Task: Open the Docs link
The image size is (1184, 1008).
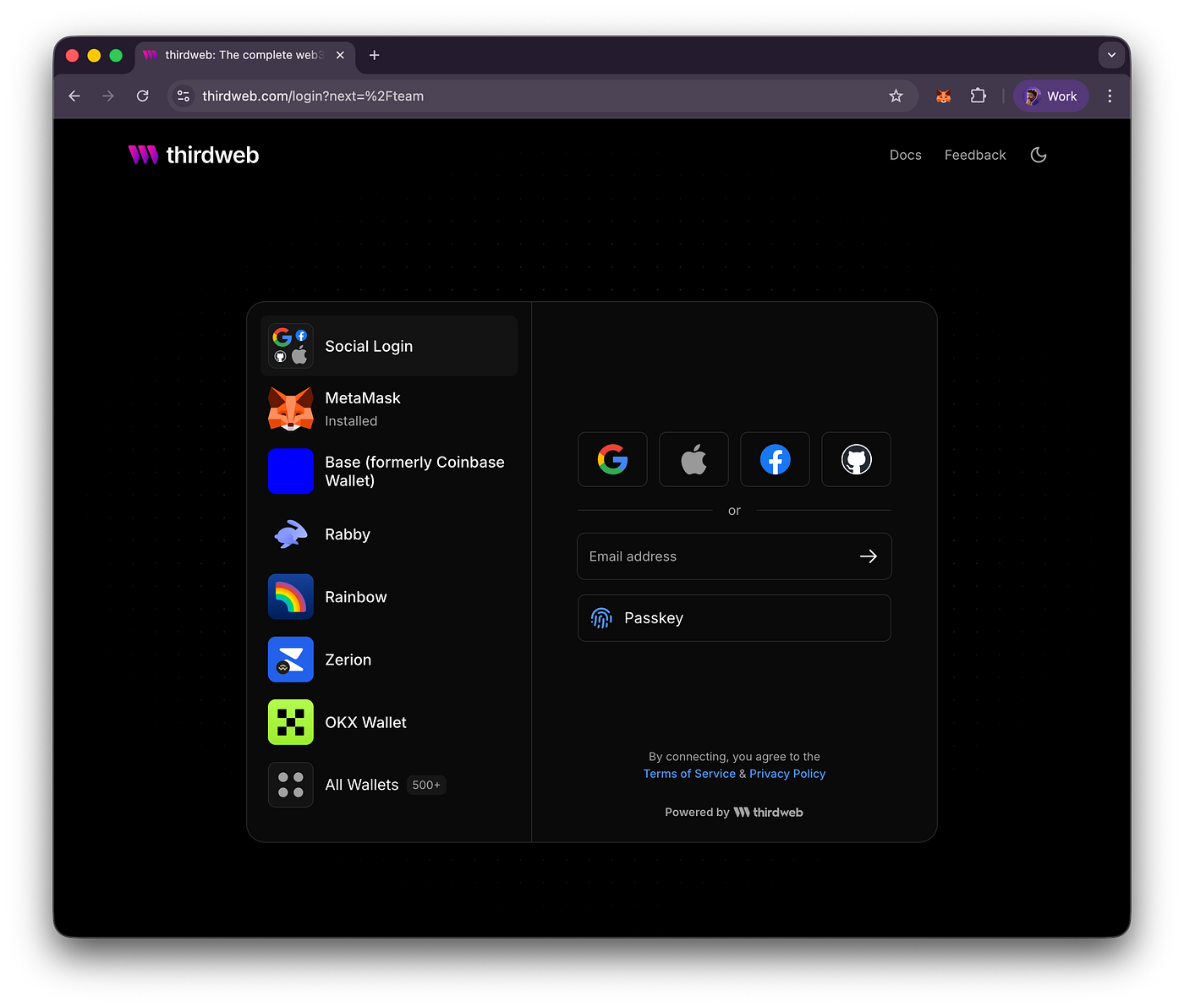Action: [x=905, y=155]
